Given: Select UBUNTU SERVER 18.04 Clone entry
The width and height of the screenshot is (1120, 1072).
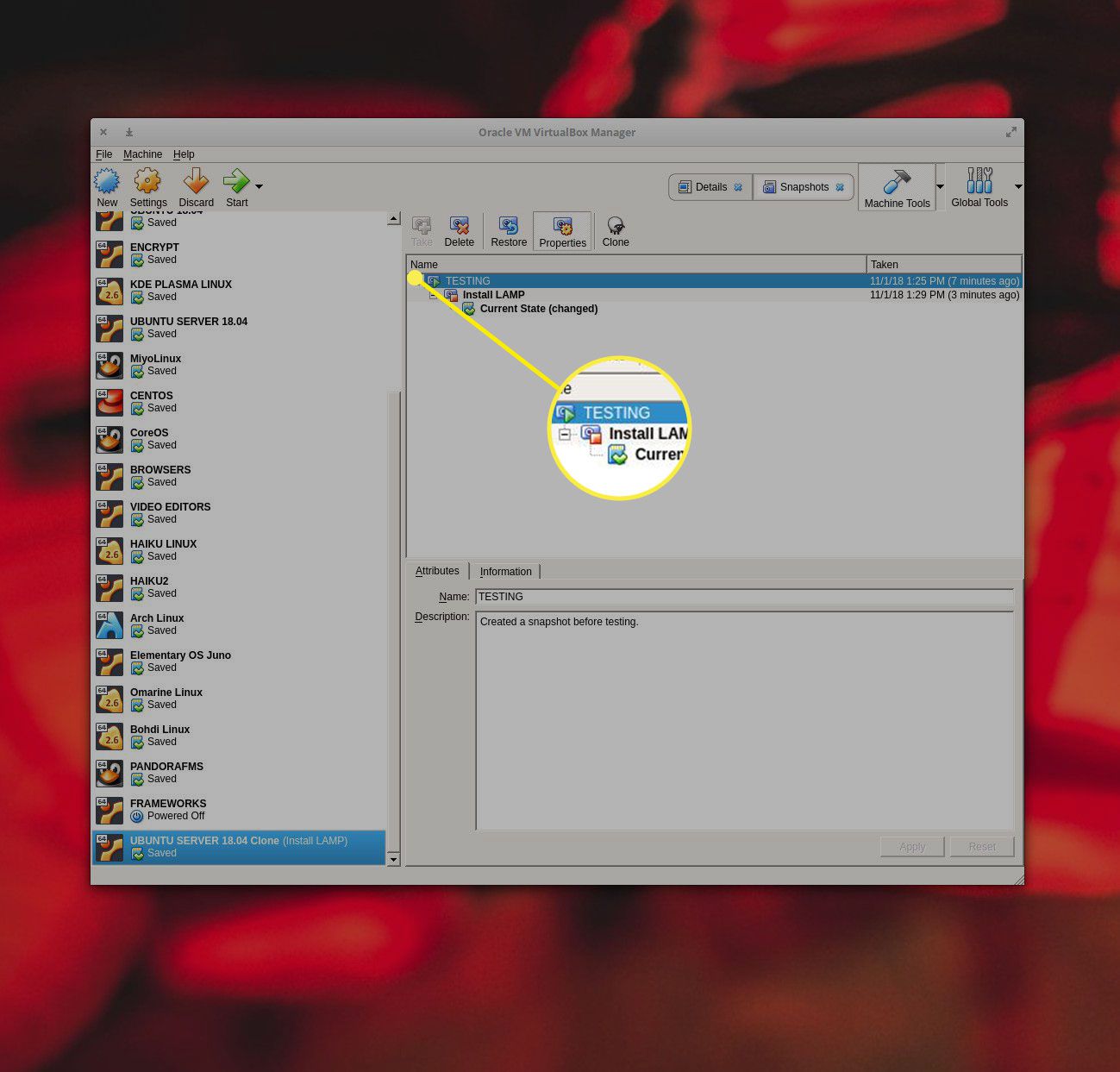Looking at the screenshot, I should pyautogui.click(x=239, y=847).
